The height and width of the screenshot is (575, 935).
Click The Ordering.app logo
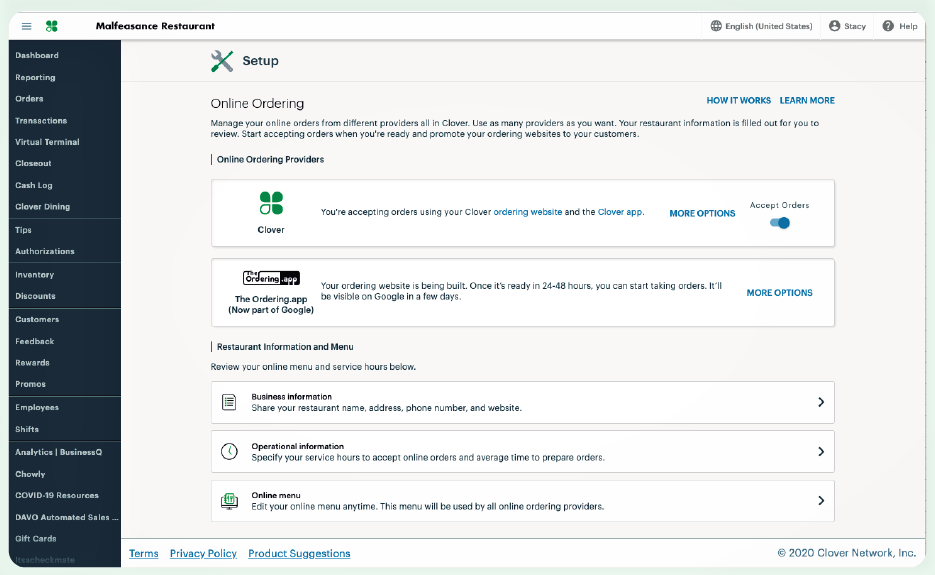click(271, 278)
